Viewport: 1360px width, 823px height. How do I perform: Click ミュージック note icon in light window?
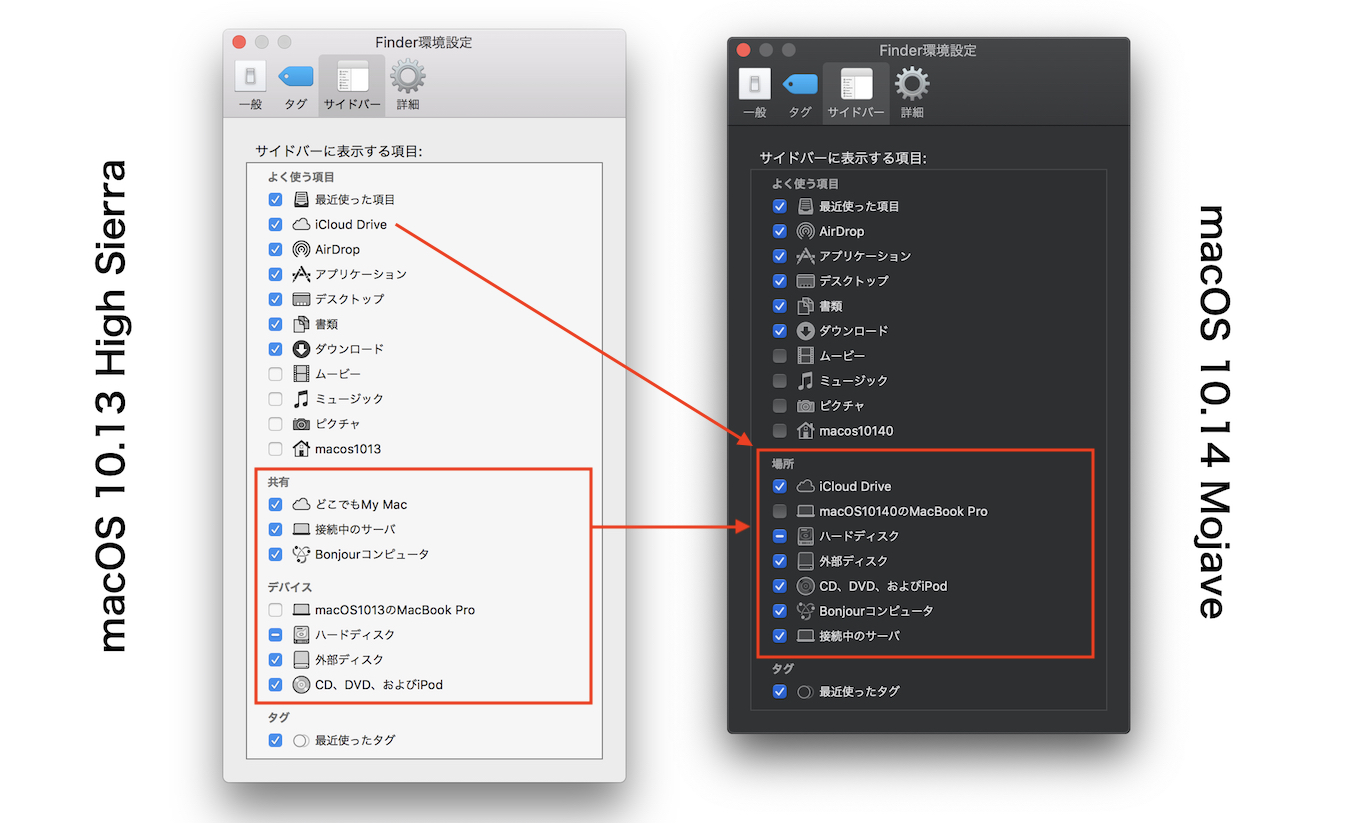[x=301, y=398]
